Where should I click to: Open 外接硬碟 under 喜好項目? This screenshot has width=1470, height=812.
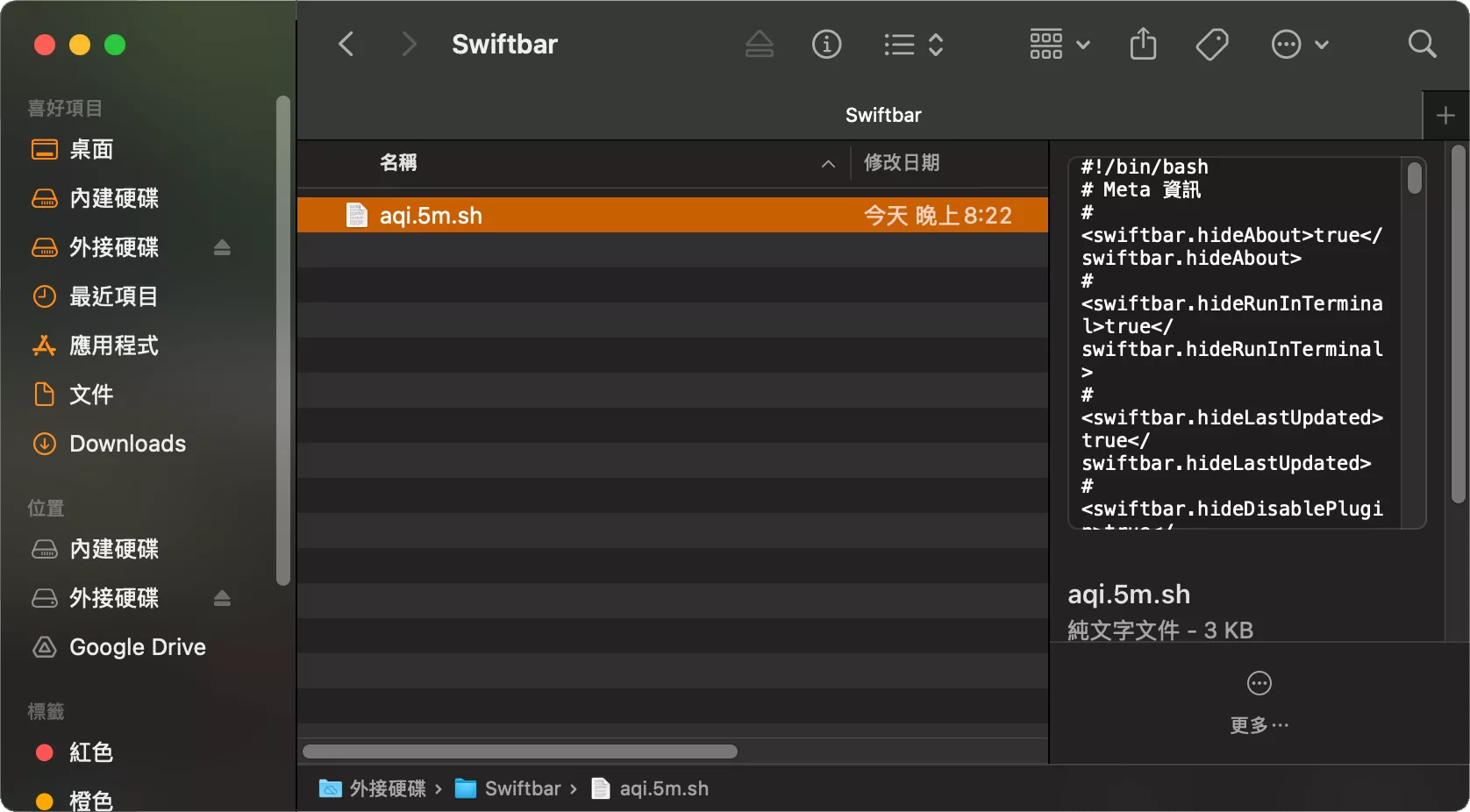click(x=114, y=247)
